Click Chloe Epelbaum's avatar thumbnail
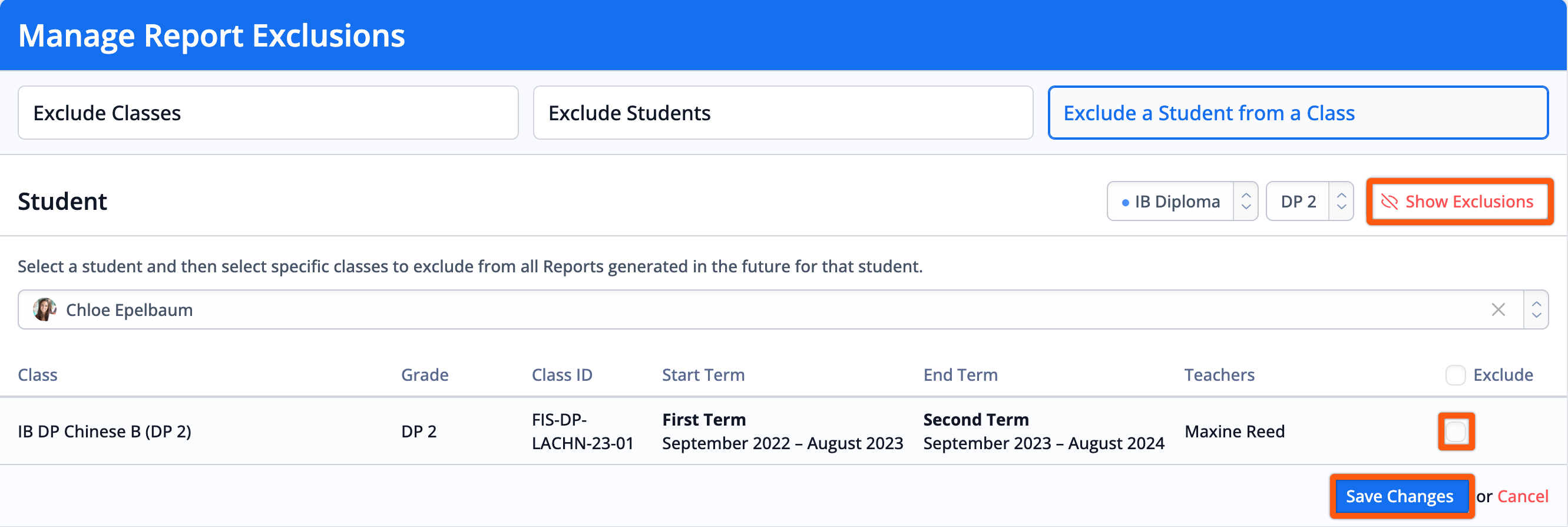Image resolution: width=1568 pixels, height=527 pixels. coord(44,309)
